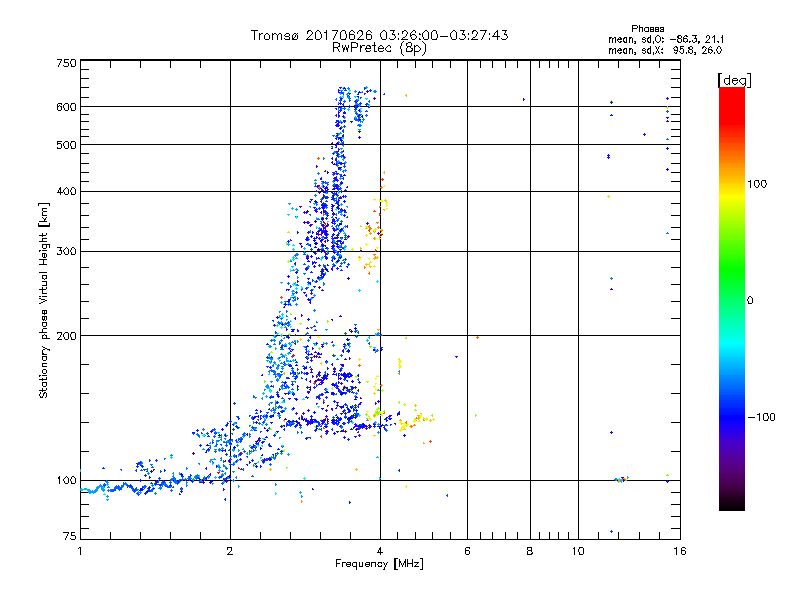Click the '75' tick label at axis bottom
This screenshot has width=800, height=600.
pos(70,536)
